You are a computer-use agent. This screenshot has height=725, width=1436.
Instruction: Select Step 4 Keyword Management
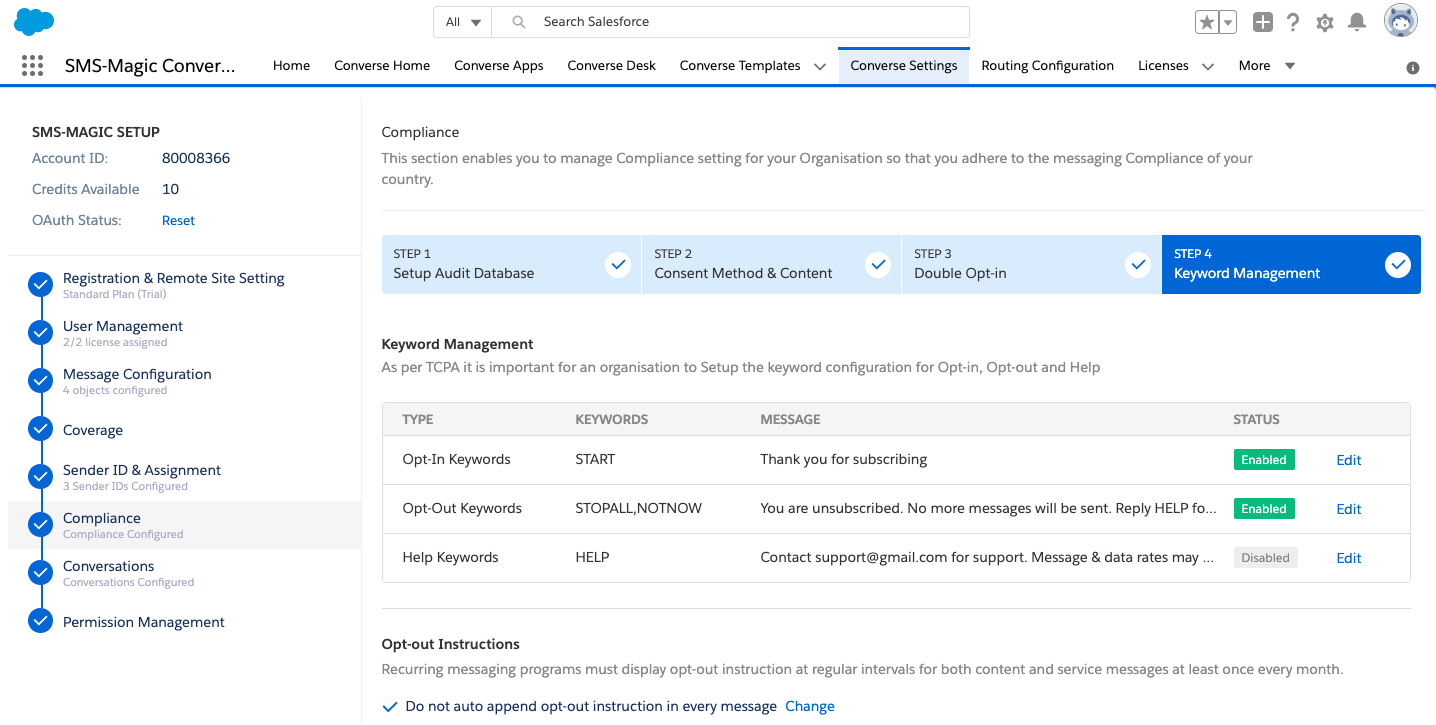coord(1291,264)
